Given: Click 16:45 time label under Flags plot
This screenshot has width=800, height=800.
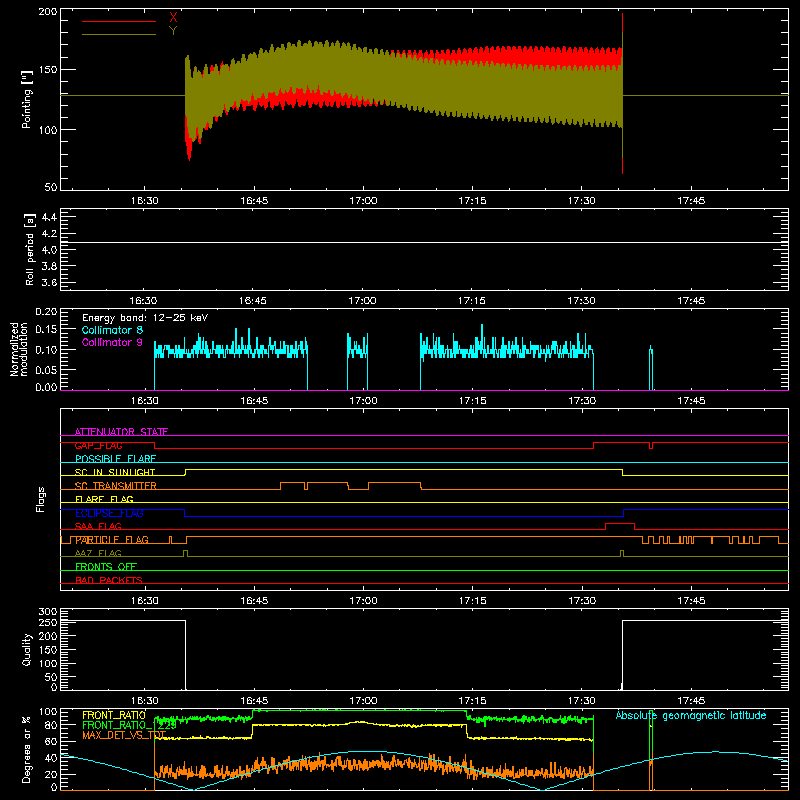Looking at the screenshot, I should tap(254, 601).
